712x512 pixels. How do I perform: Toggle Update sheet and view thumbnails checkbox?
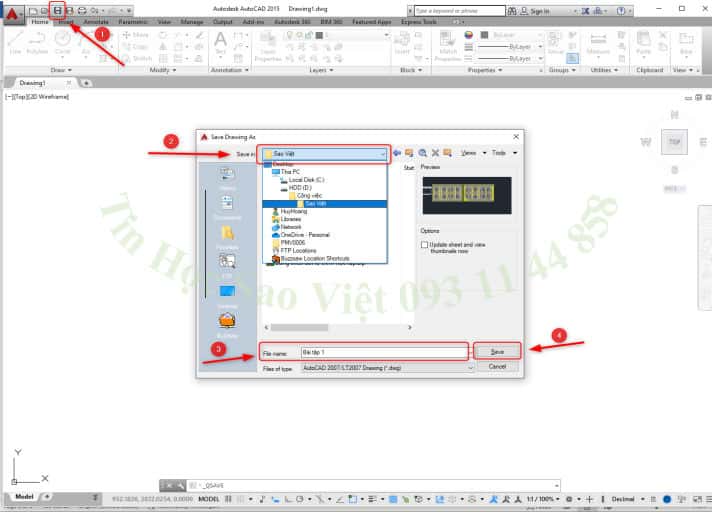[424, 245]
